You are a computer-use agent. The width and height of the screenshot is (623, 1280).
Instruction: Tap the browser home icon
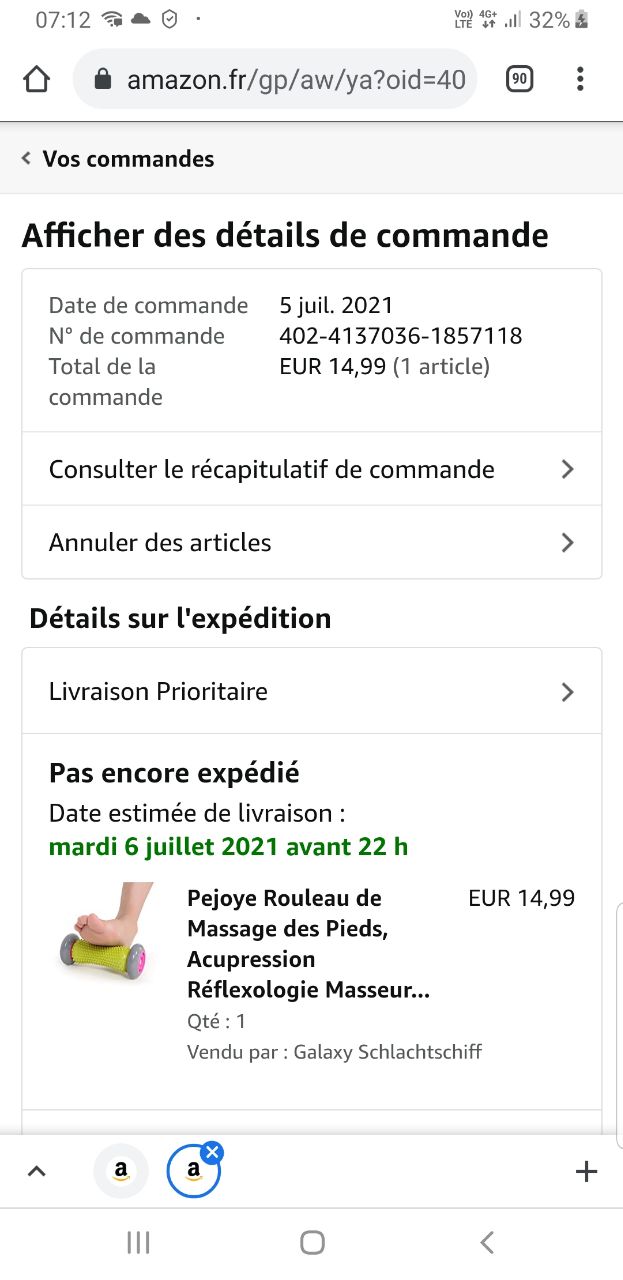(x=36, y=79)
